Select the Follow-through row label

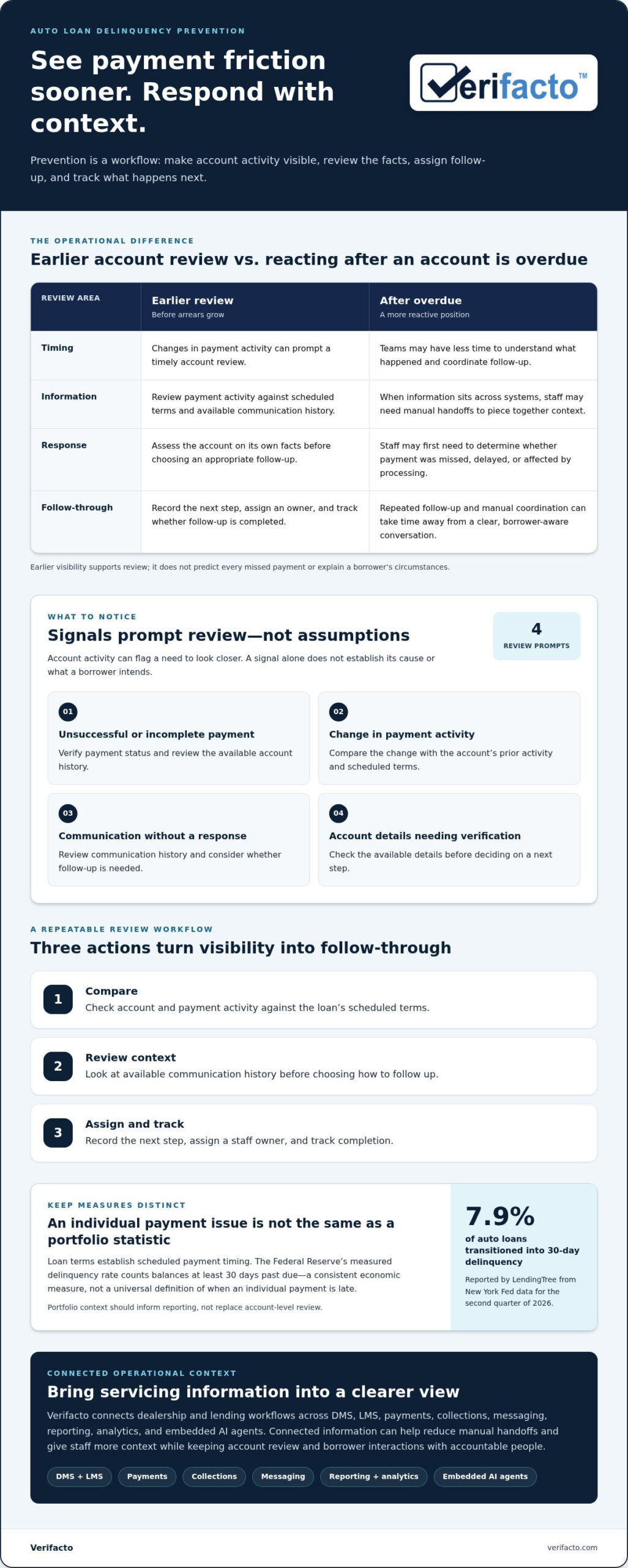[77, 508]
